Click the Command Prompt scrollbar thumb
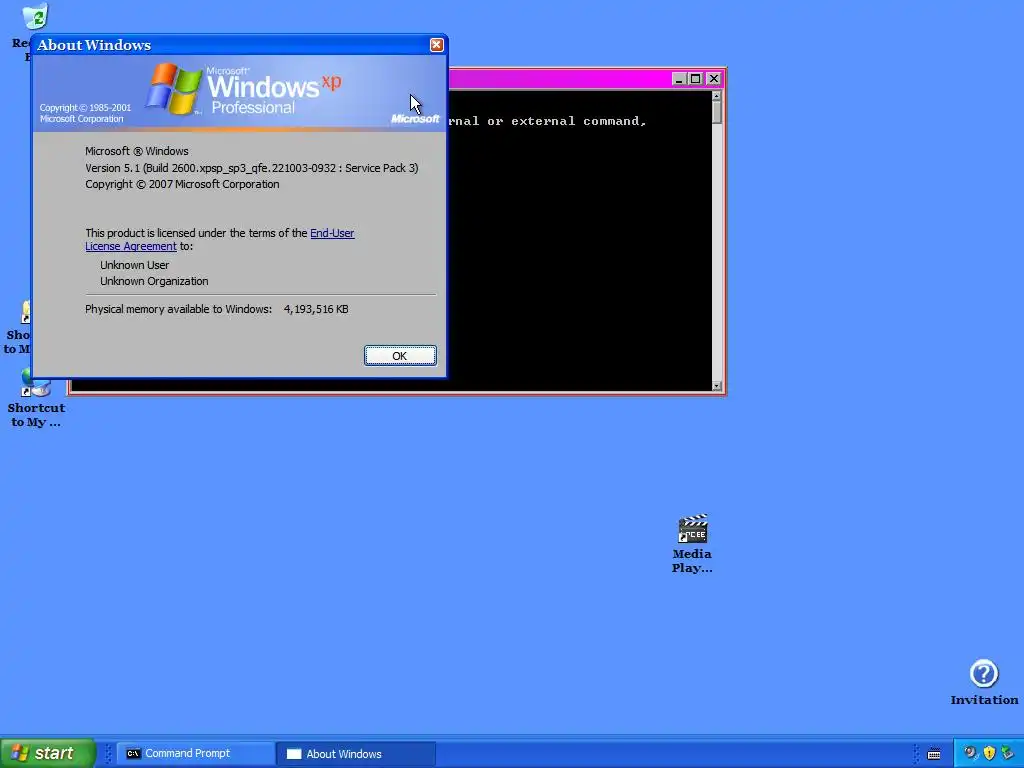Screen dimensions: 1024x768 coord(716,112)
